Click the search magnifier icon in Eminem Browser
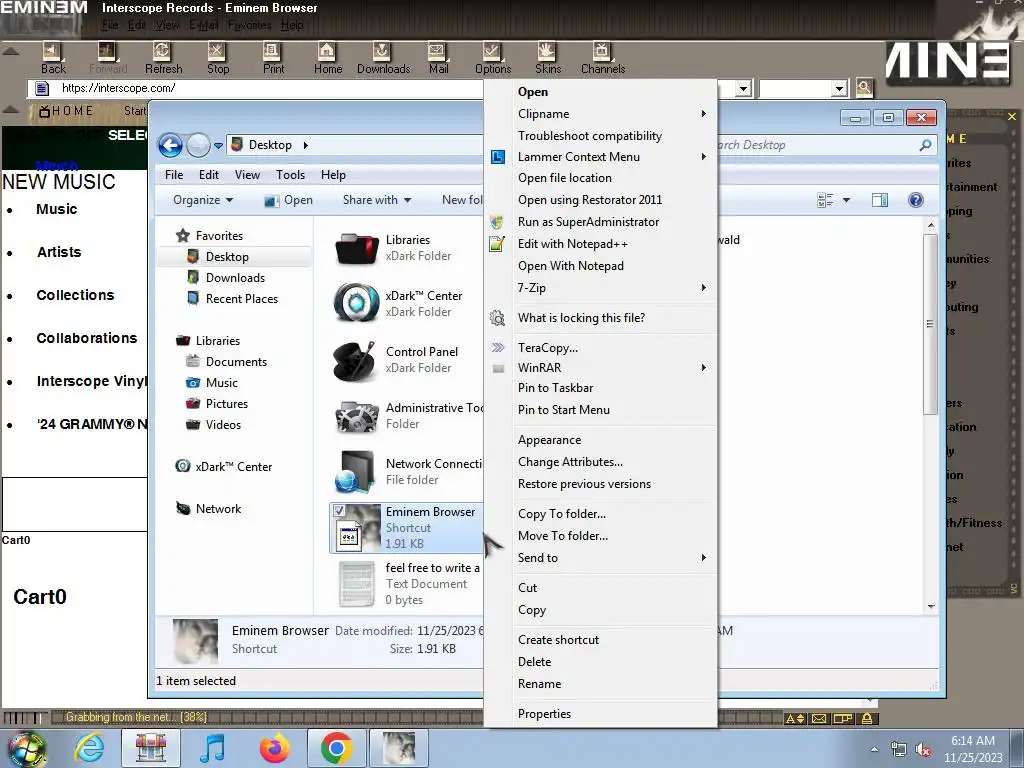This screenshot has width=1024, height=768. [x=864, y=88]
